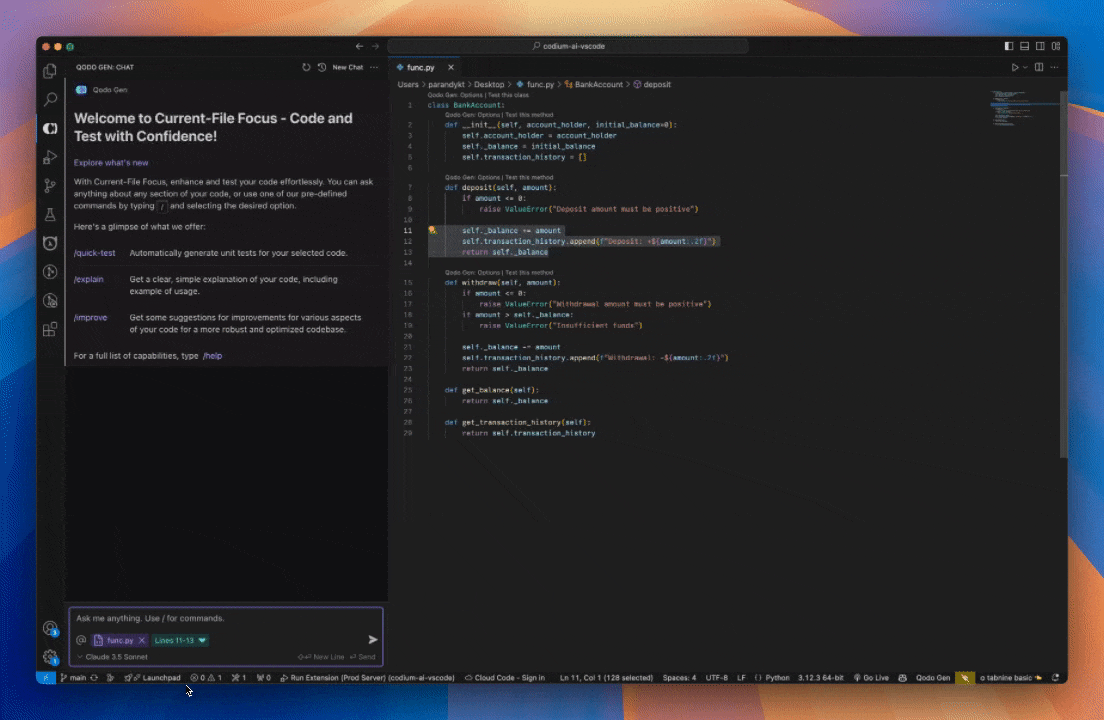Screen dimensions: 1104x720
Task: Click the /quick-test command
Action: point(94,253)
